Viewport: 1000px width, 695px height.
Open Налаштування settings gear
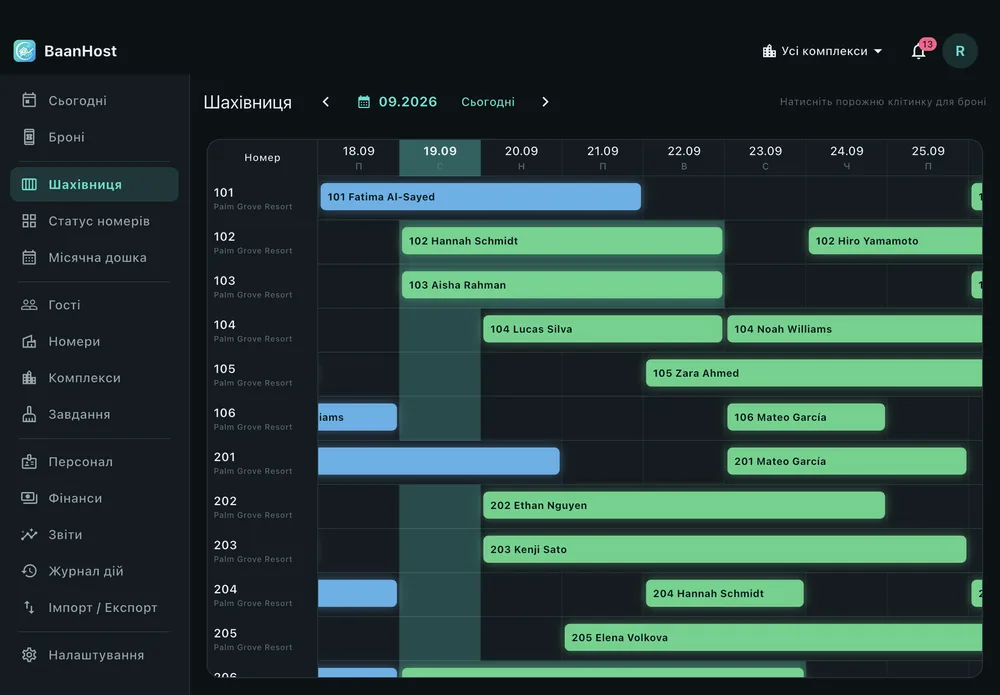coord(94,655)
